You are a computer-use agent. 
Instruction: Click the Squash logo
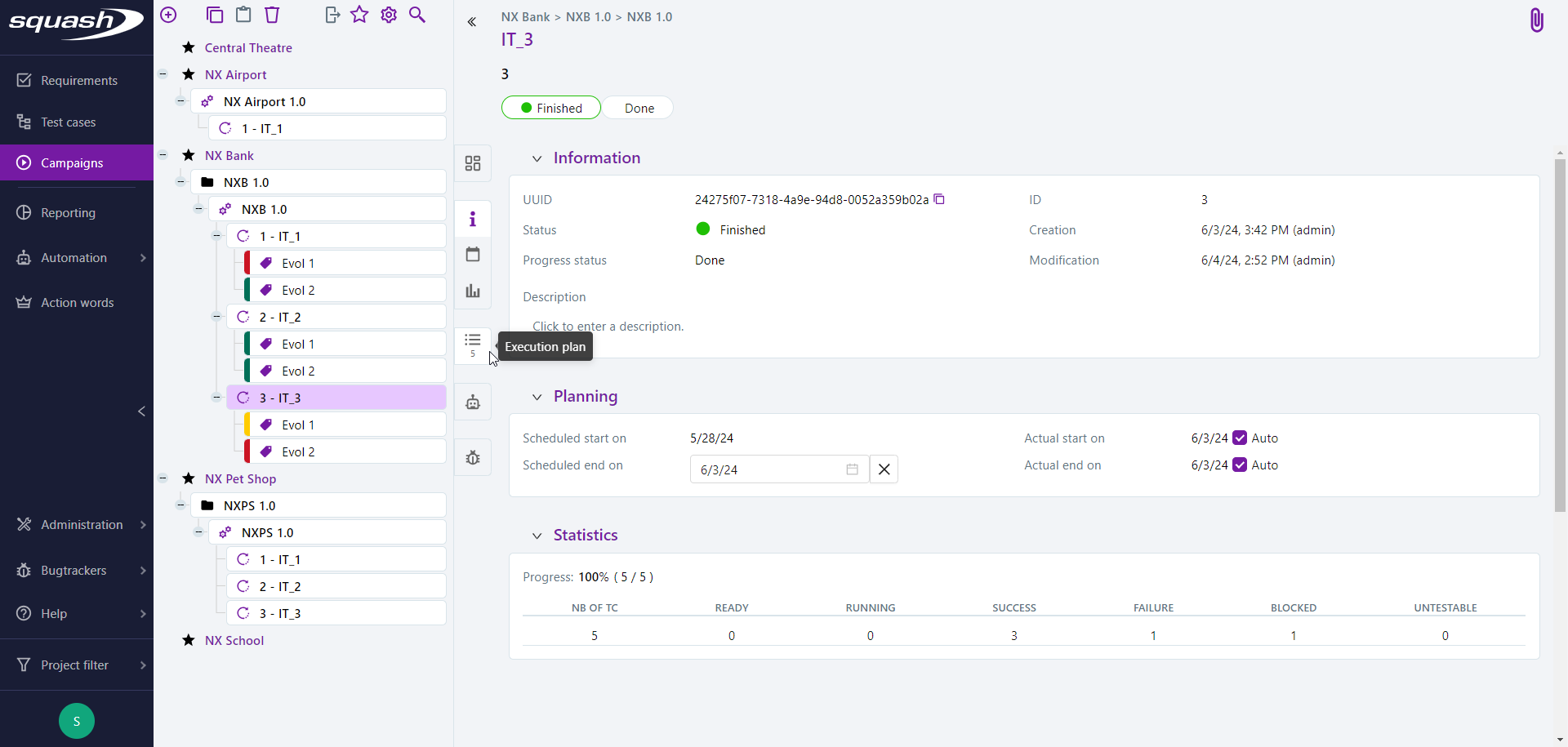pyautogui.click(x=76, y=23)
